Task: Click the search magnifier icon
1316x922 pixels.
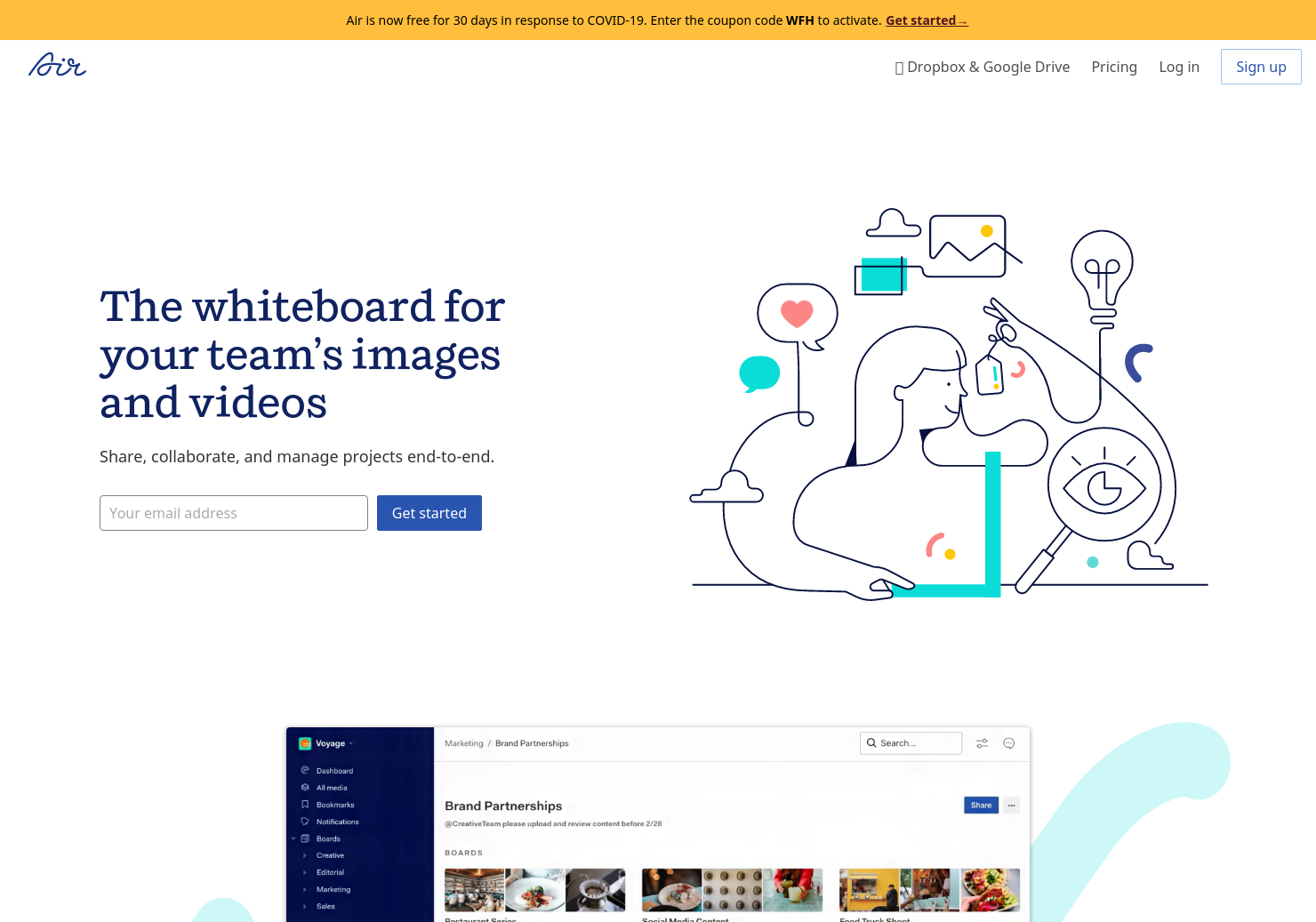Action: [871, 742]
